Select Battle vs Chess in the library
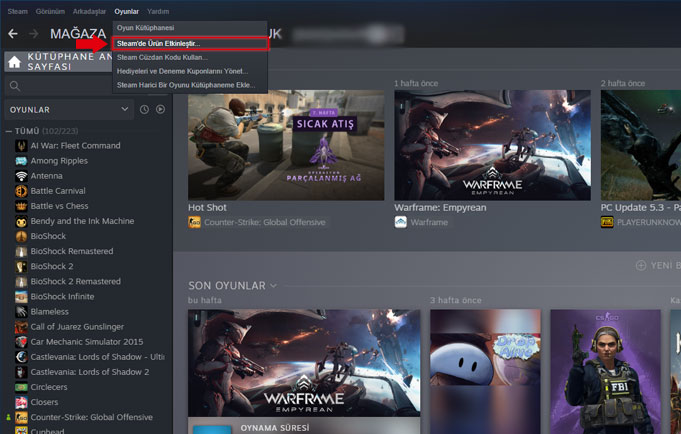 point(59,206)
